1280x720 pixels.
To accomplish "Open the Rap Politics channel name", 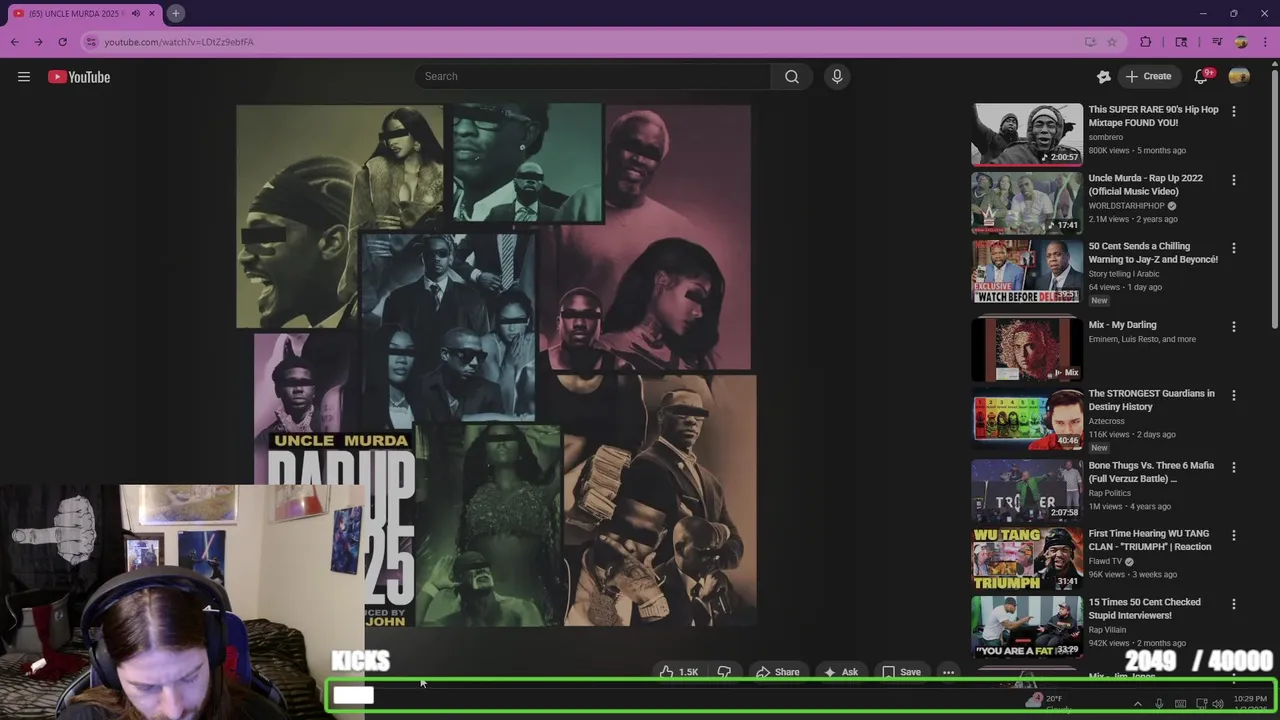I will click(x=1110, y=493).
